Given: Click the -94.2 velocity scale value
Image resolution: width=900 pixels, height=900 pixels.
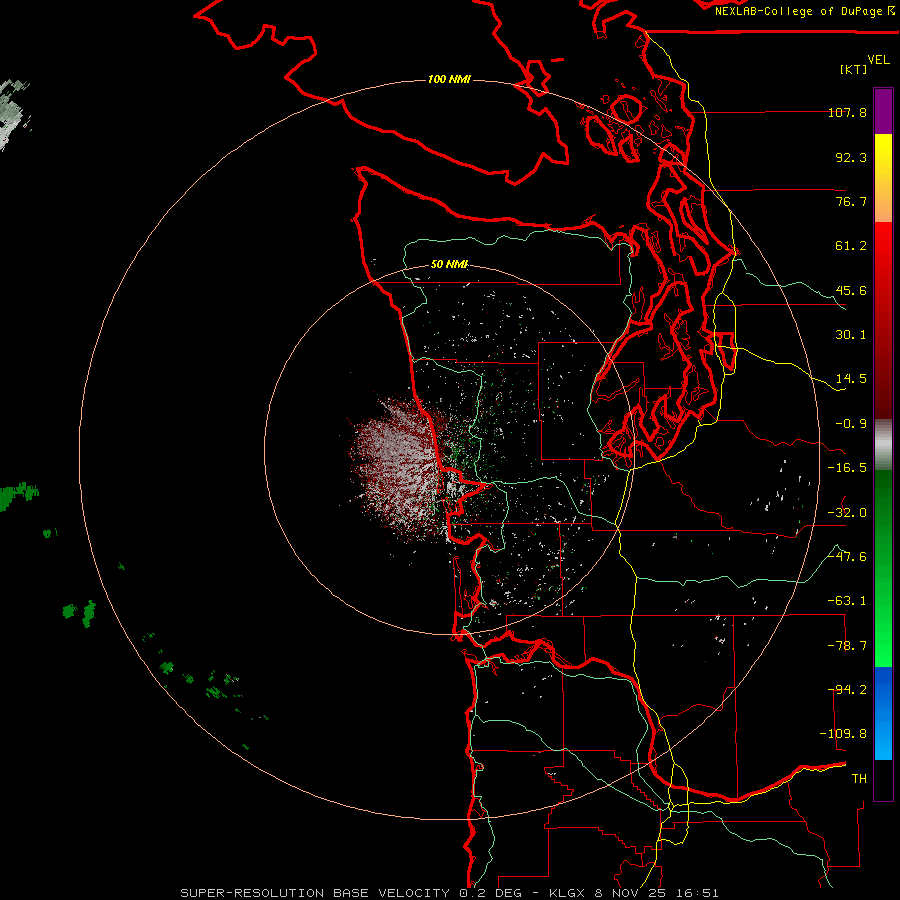Looking at the screenshot, I should [847, 690].
